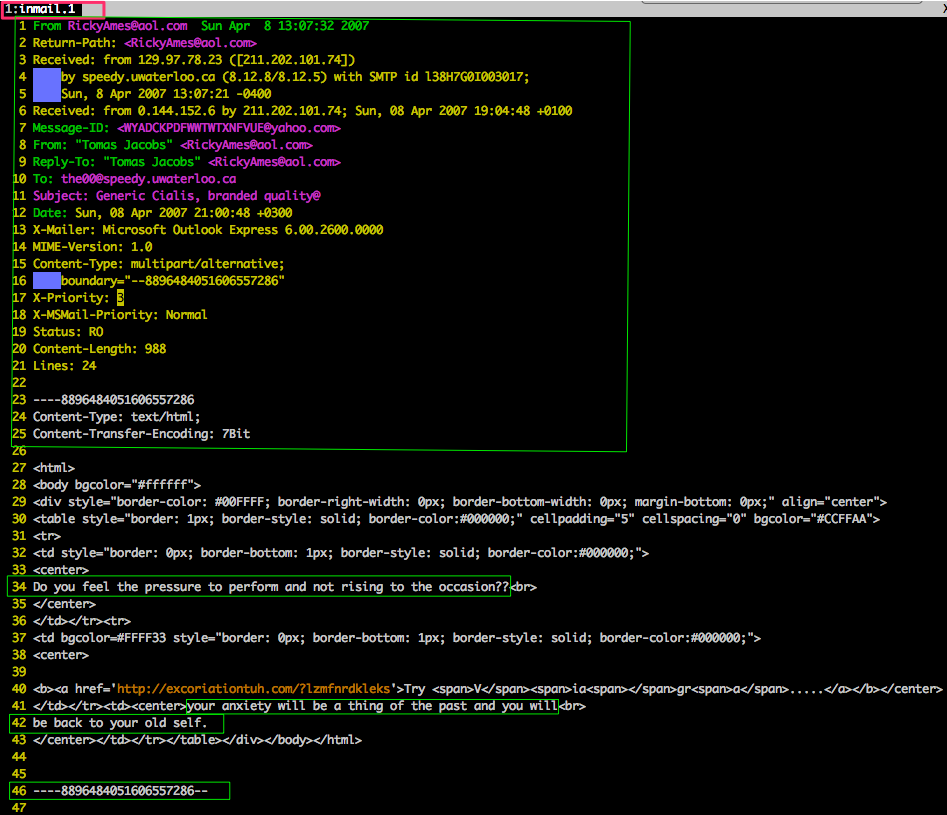Click line number 22 empty line
The image size is (947, 815).
click(x=19, y=382)
